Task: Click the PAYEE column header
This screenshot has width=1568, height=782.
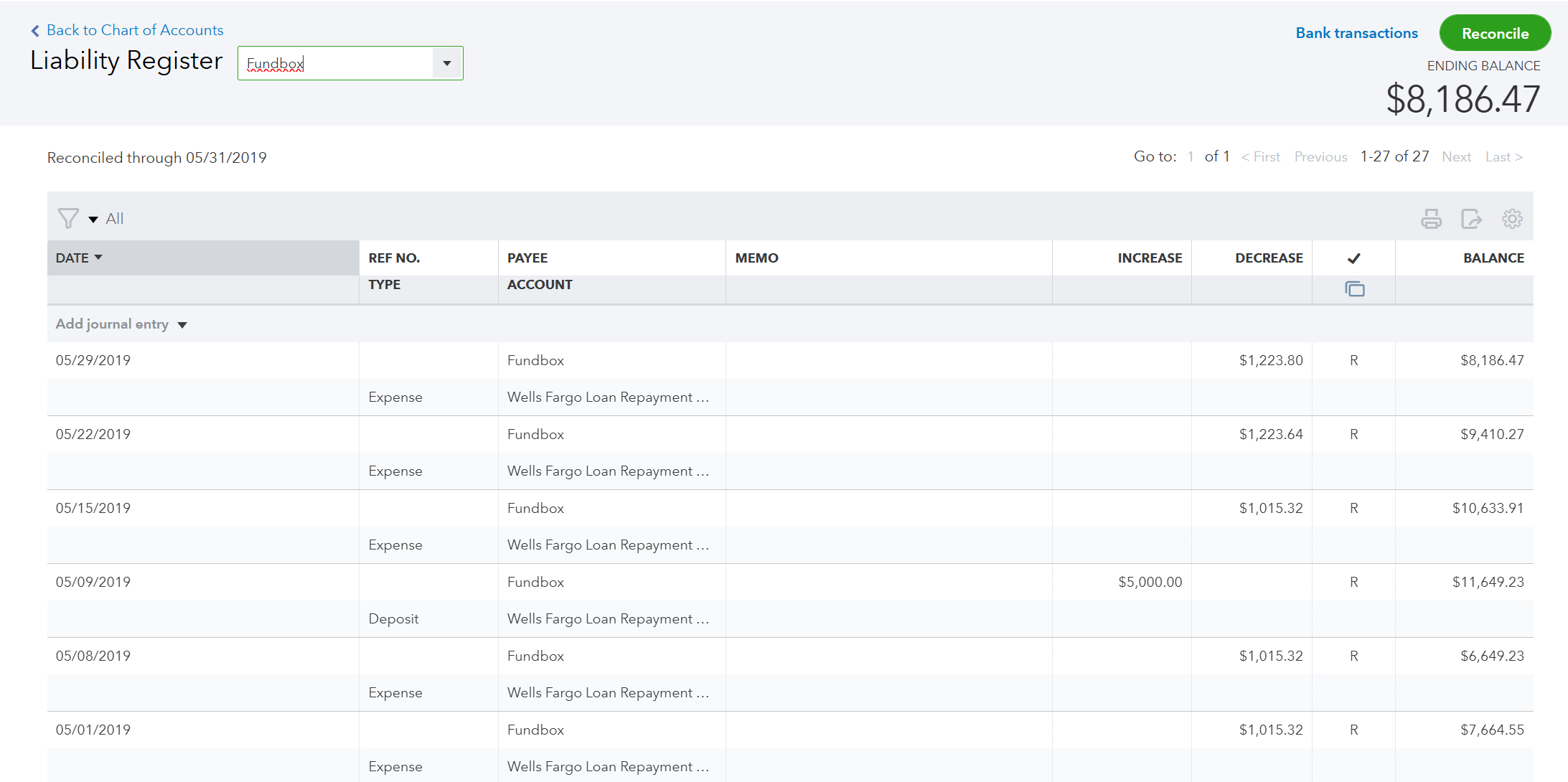Action: (527, 258)
